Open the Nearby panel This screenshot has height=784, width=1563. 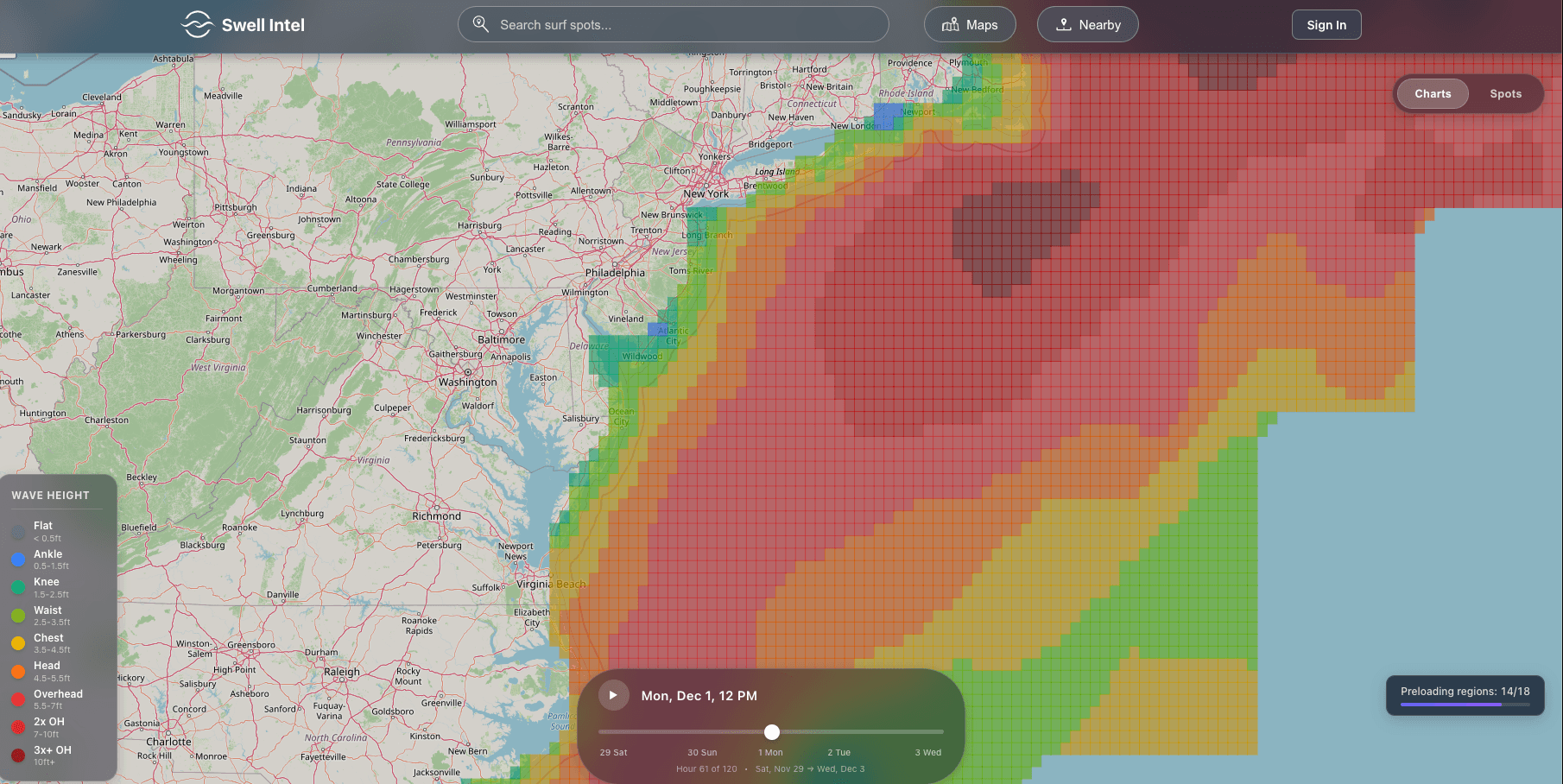pyautogui.click(x=1087, y=24)
